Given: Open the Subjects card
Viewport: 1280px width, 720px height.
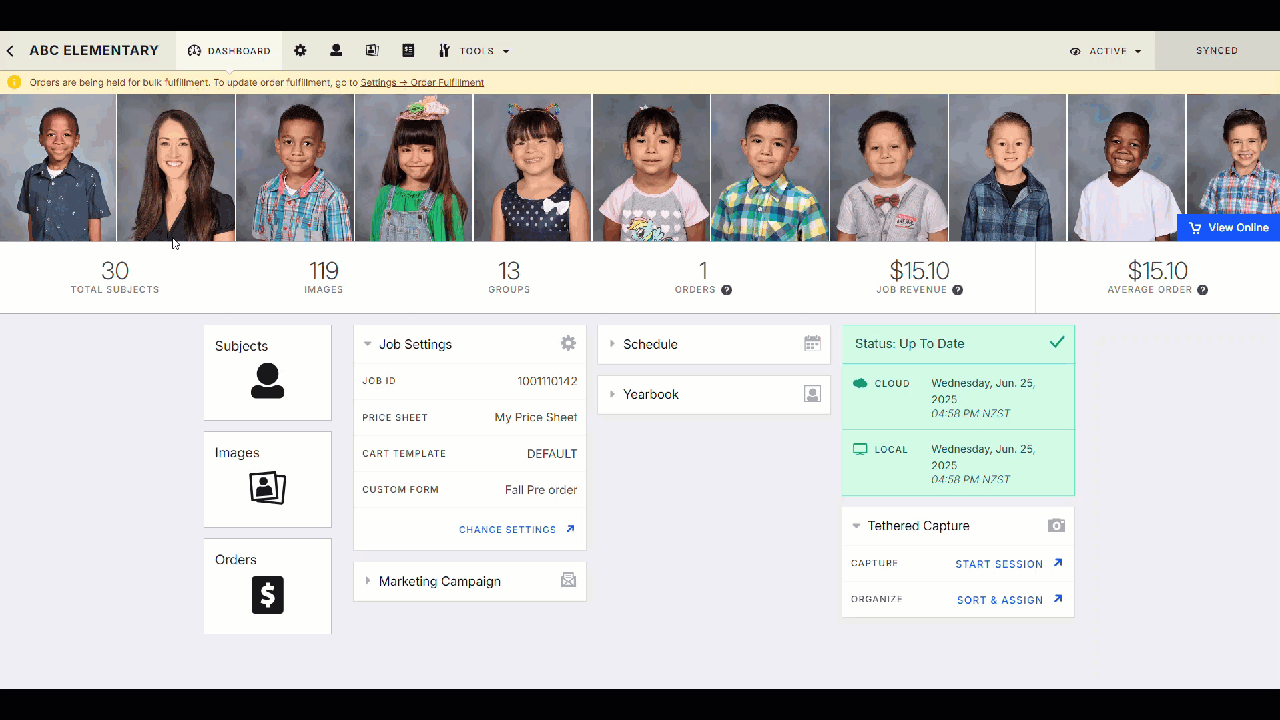Looking at the screenshot, I should [267, 372].
